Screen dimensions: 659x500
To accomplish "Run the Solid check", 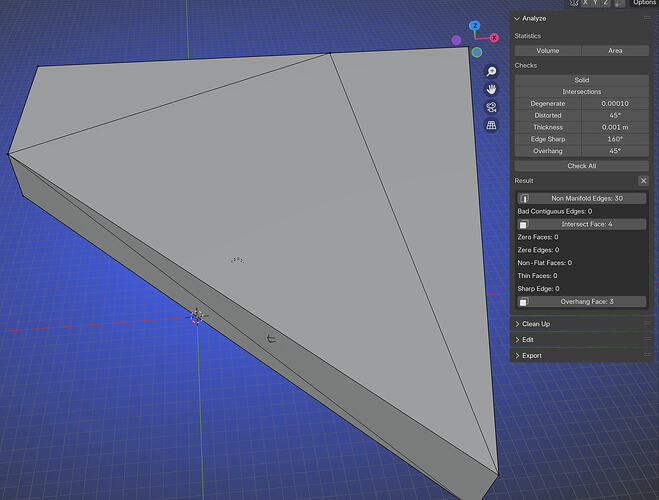I will (x=582, y=80).
